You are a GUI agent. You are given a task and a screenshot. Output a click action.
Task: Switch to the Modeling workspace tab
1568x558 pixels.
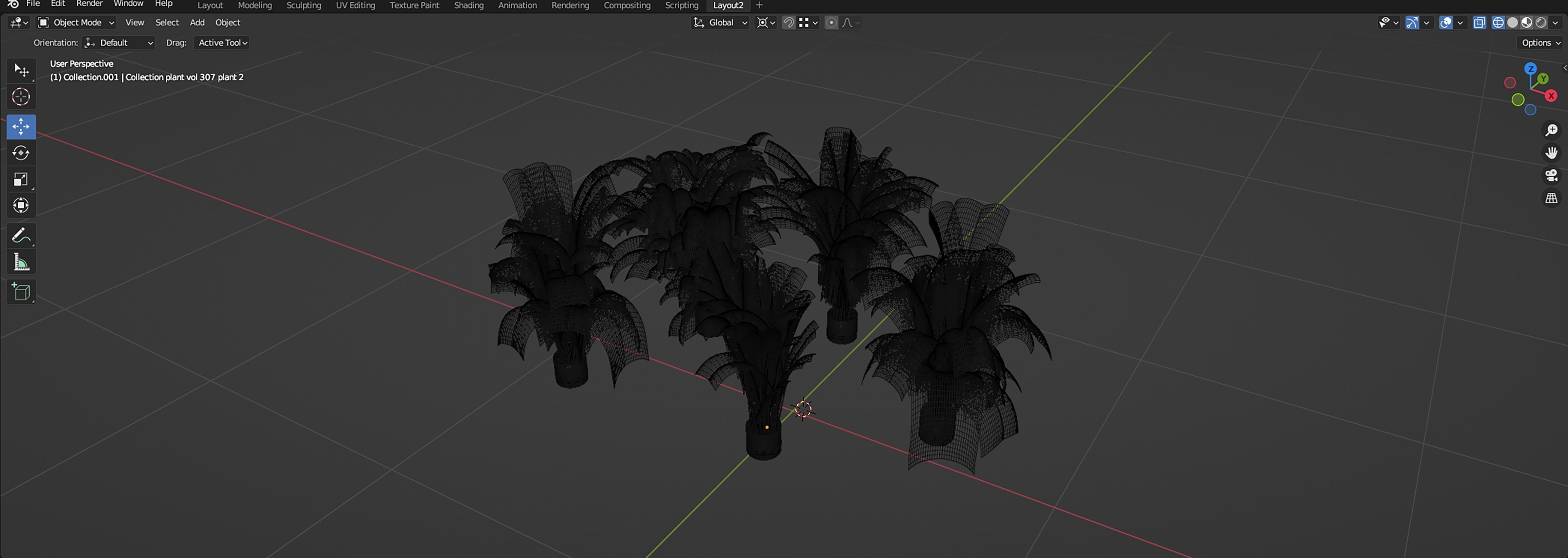tap(254, 6)
